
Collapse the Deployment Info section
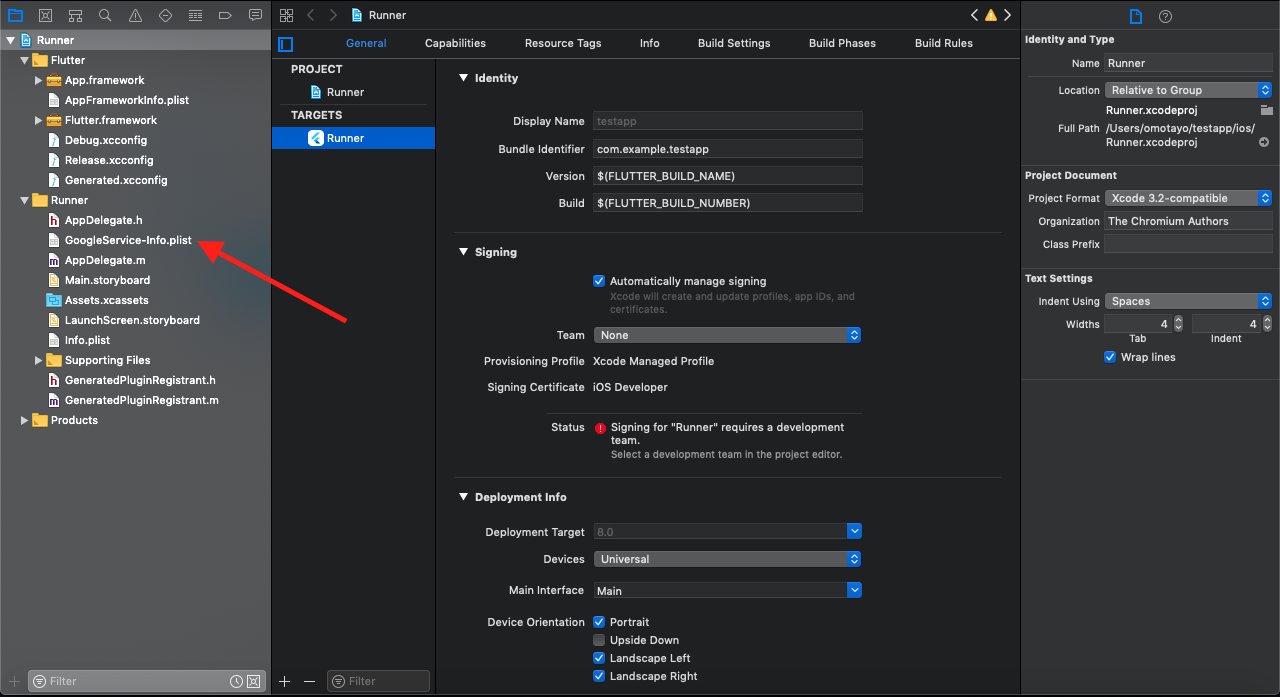463,497
